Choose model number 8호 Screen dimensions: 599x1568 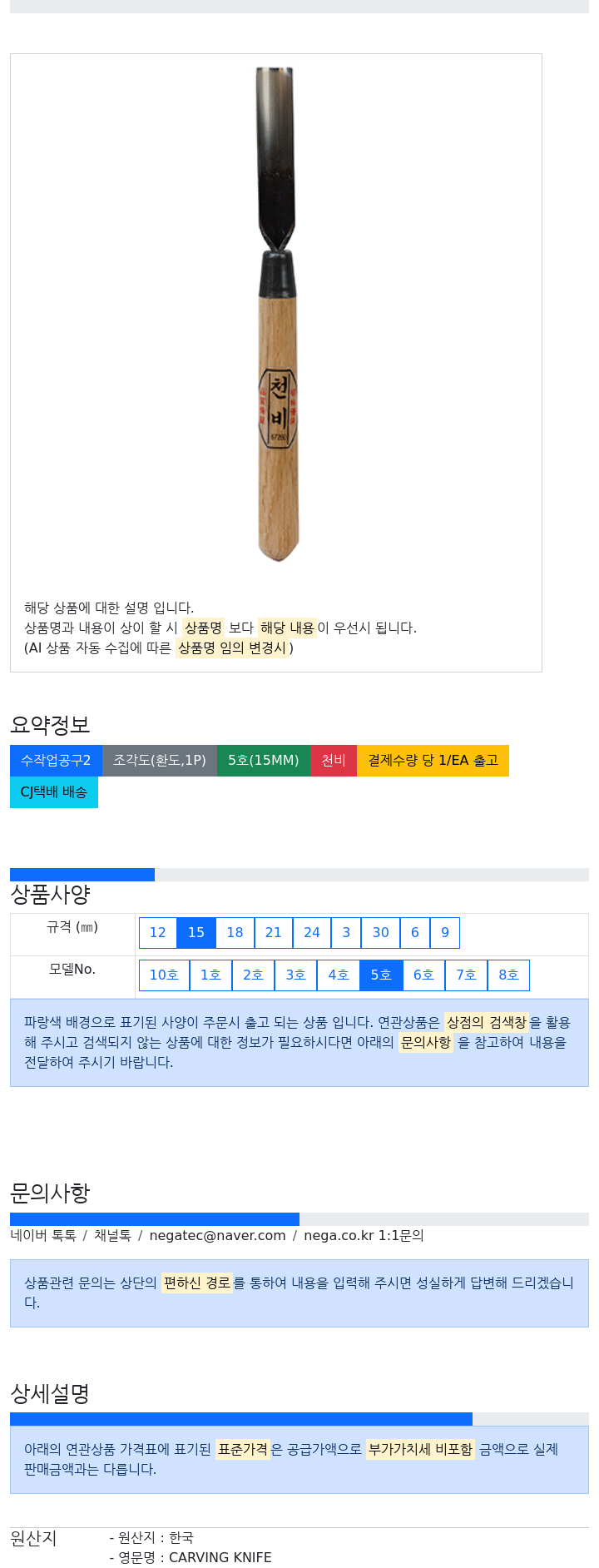[x=508, y=975]
